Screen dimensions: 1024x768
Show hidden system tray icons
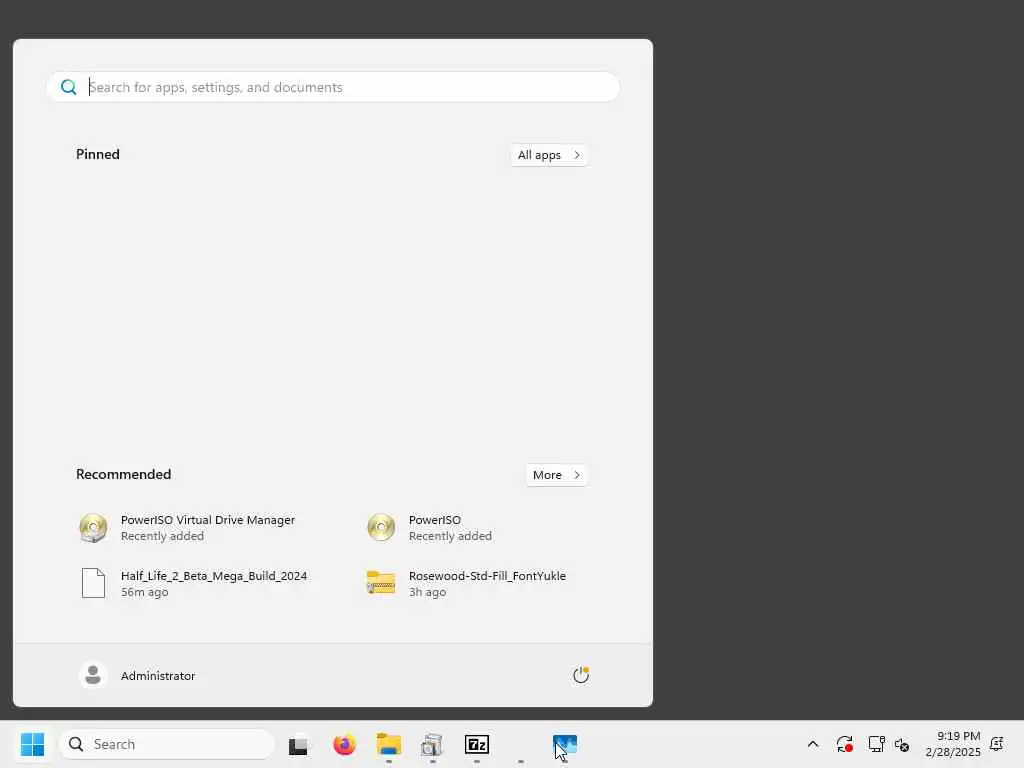(813, 744)
